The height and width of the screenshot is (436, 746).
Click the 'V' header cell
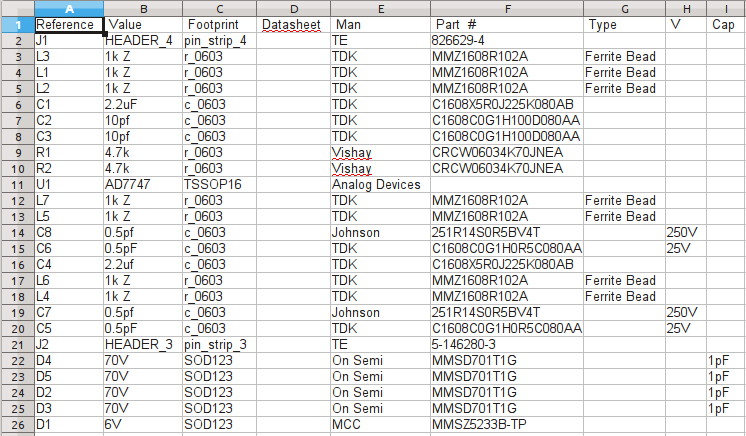(x=686, y=25)
